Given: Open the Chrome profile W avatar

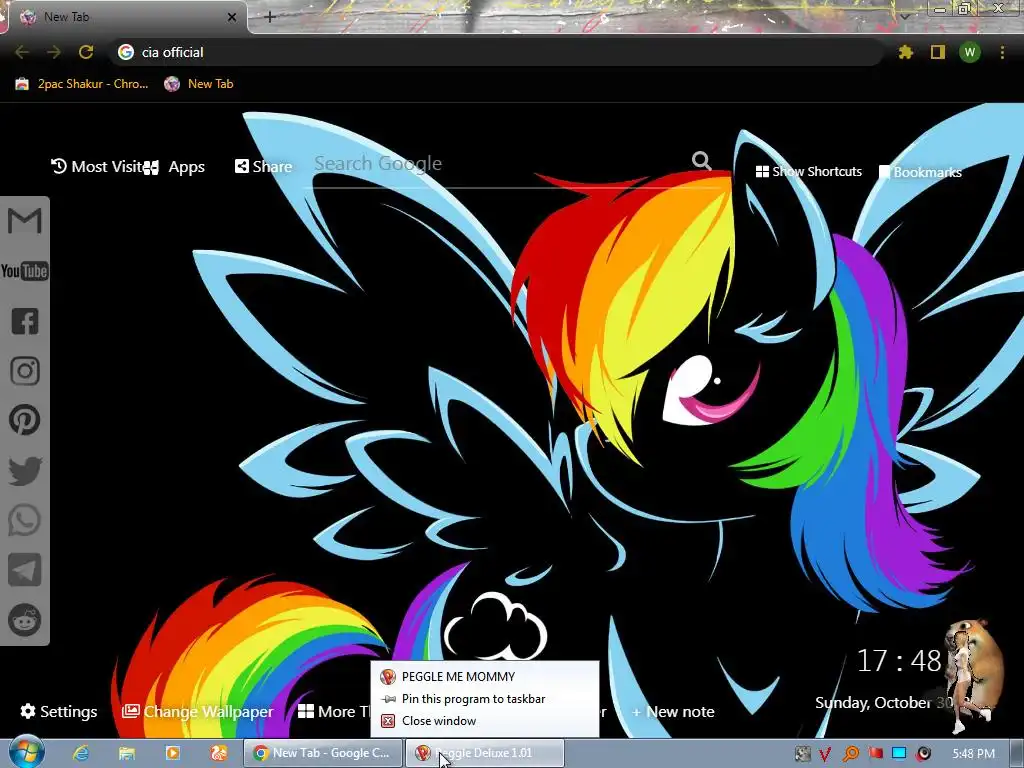Looking at the screenshot, I should [970, 52].
